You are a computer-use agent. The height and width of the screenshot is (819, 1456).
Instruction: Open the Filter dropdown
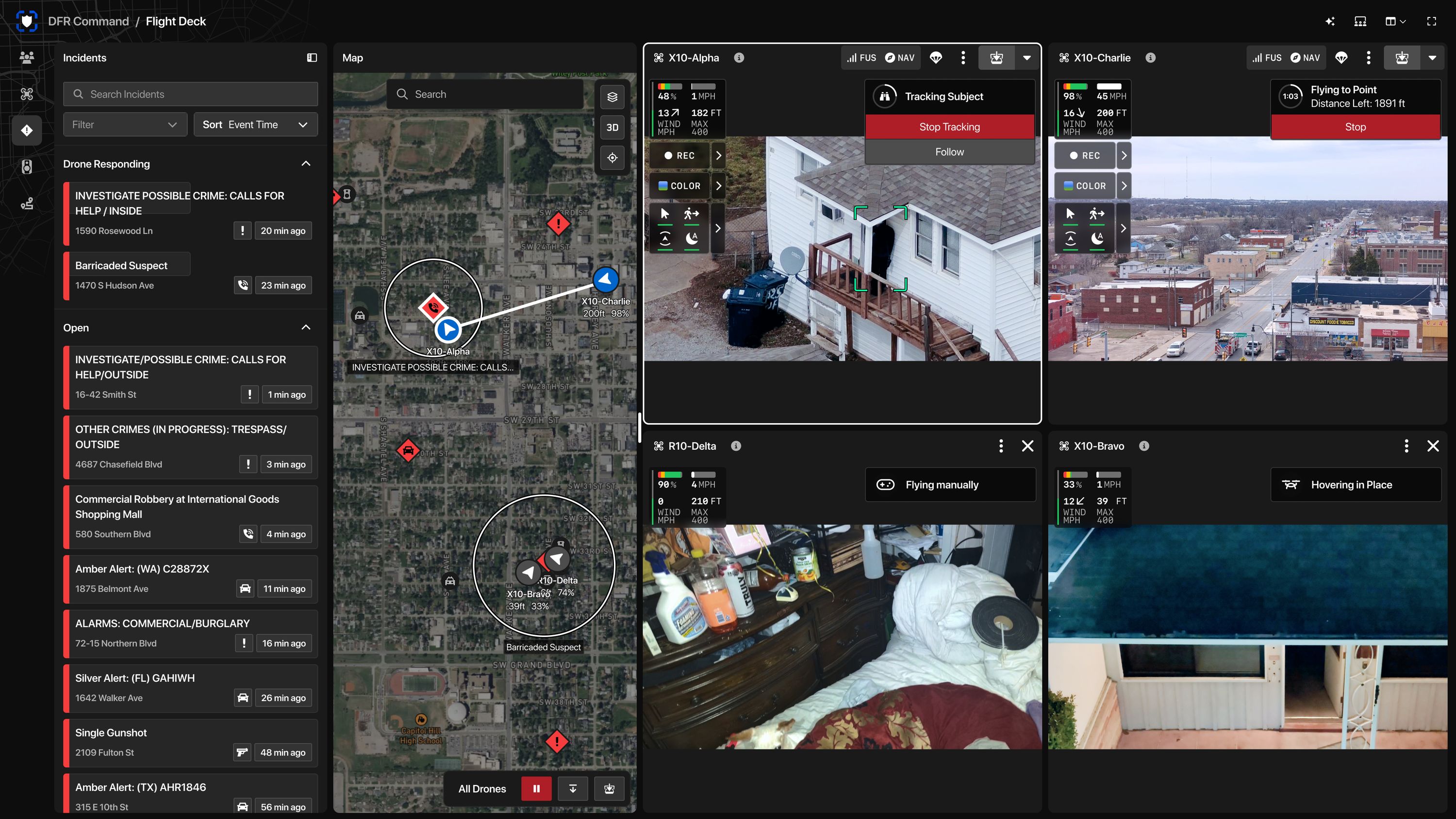tap(125, 124)
